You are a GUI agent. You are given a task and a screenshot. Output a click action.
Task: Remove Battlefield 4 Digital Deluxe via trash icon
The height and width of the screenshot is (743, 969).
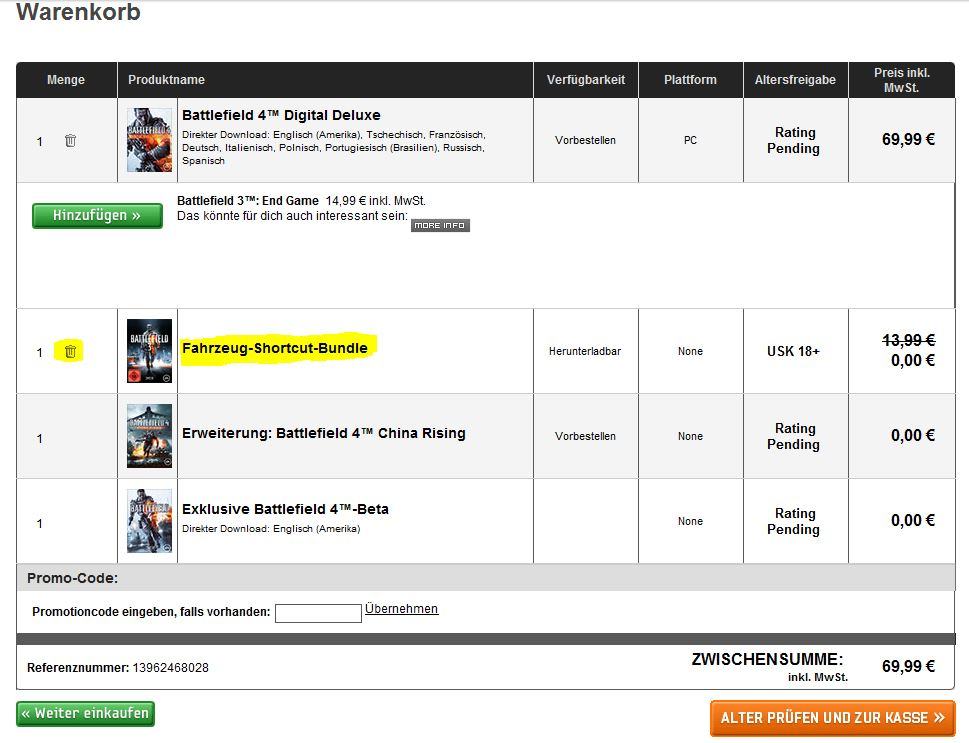pos(70,140)
